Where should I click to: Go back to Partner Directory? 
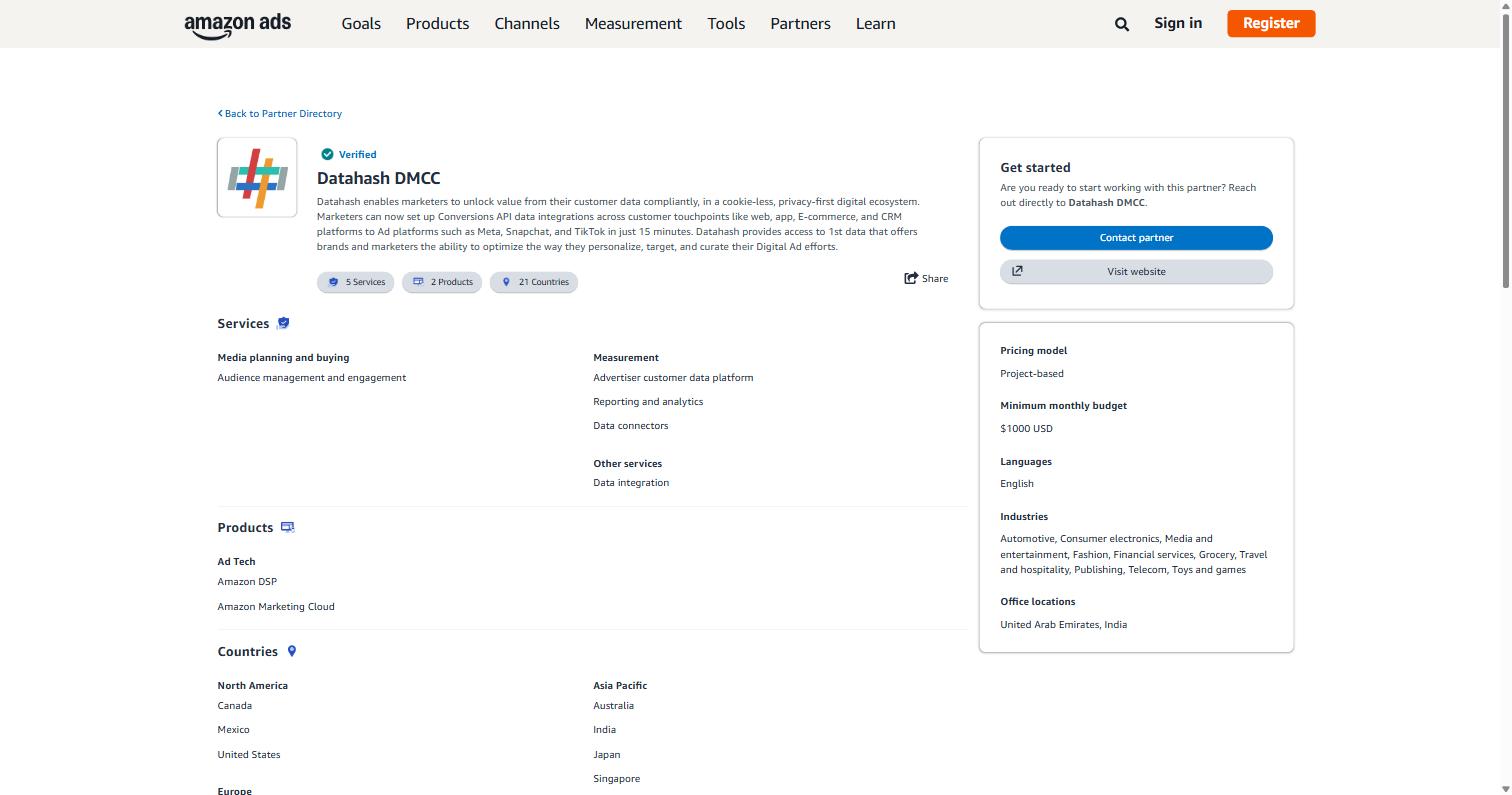pyautogui.click(x=280, y=113)
